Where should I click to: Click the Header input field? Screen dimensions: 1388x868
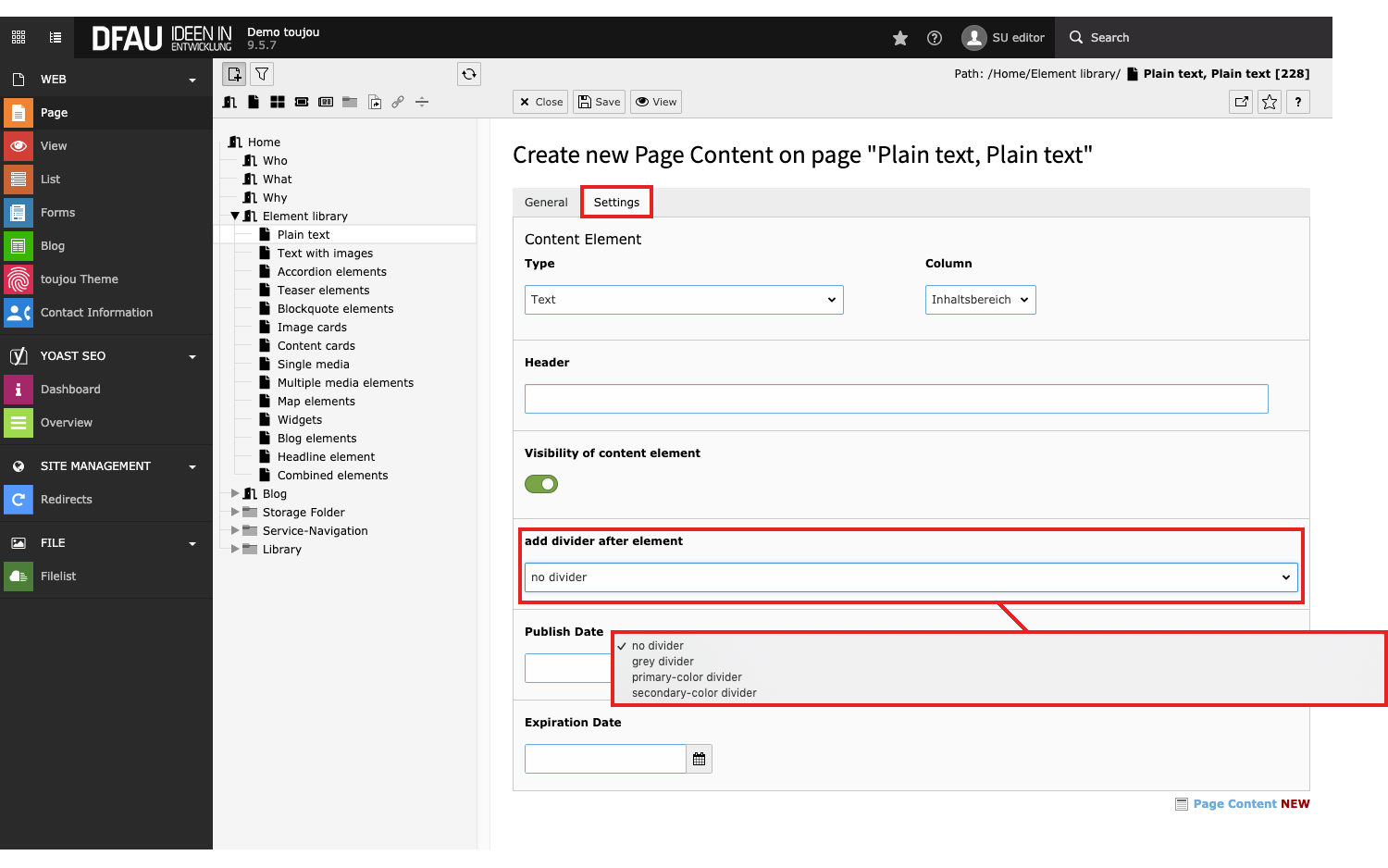click(896, 399)
